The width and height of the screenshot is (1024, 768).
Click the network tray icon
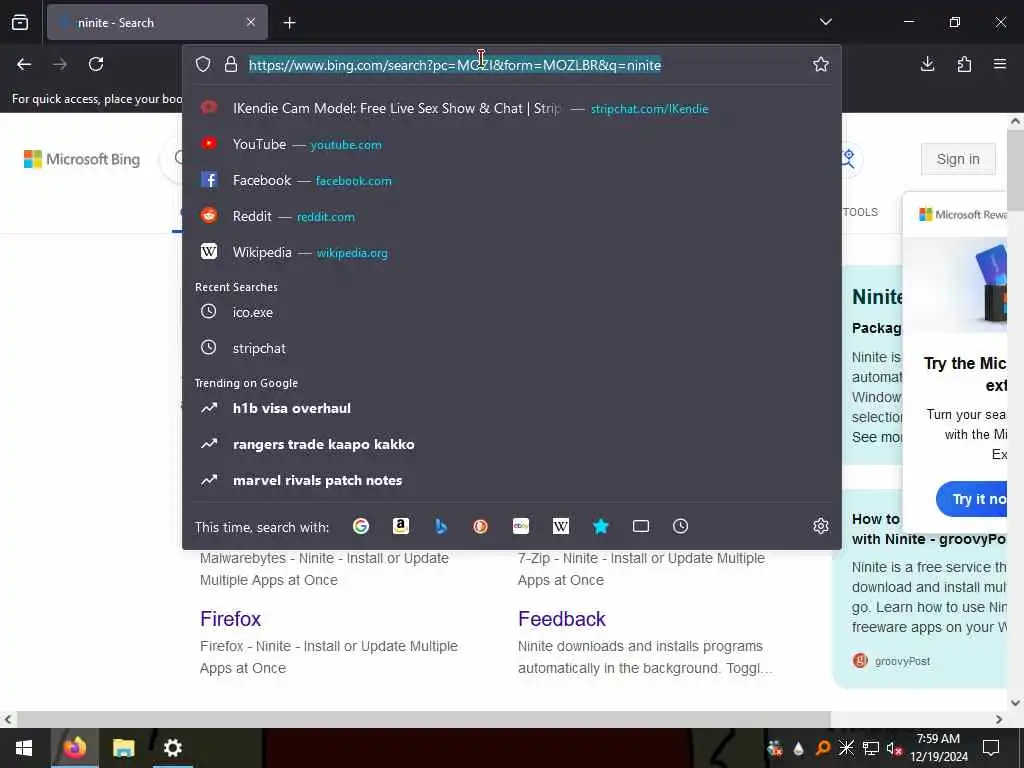[x=871, y=748]
